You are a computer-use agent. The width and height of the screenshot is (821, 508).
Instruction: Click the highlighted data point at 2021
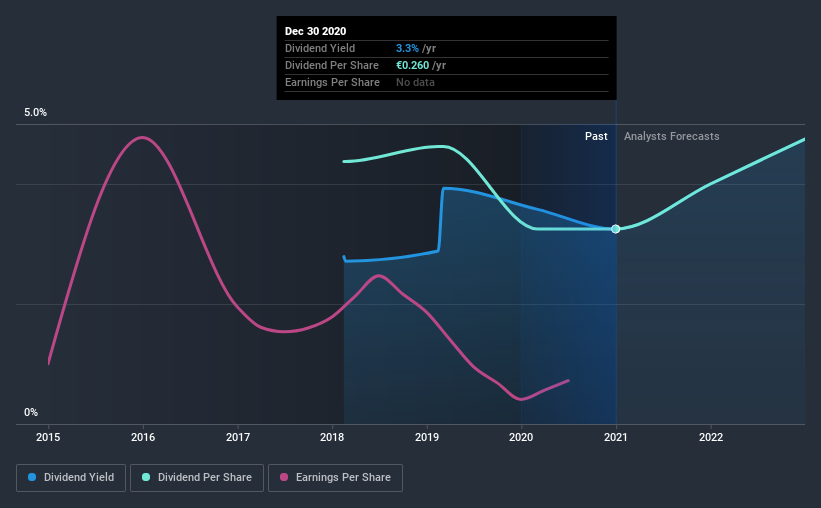point(616,229)
